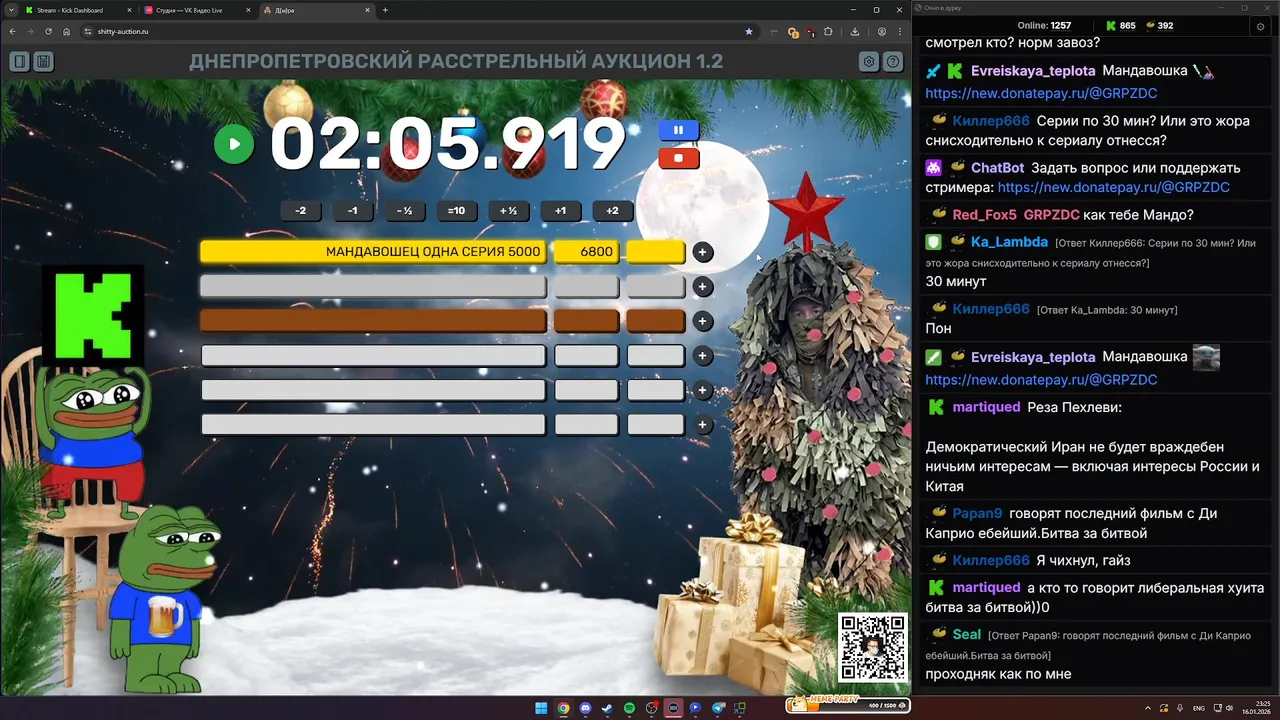Click the plus icon on the fourth lot row
The height and width of the screenshot is (720, 1280).
click(x=703, y=356)
